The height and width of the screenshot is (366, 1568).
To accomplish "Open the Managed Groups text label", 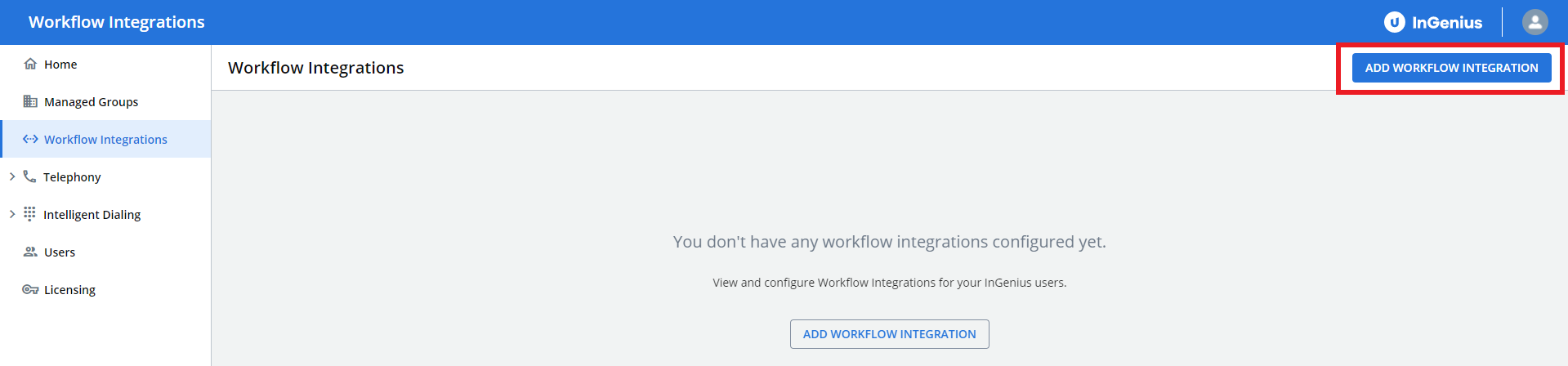I will 91,102.
